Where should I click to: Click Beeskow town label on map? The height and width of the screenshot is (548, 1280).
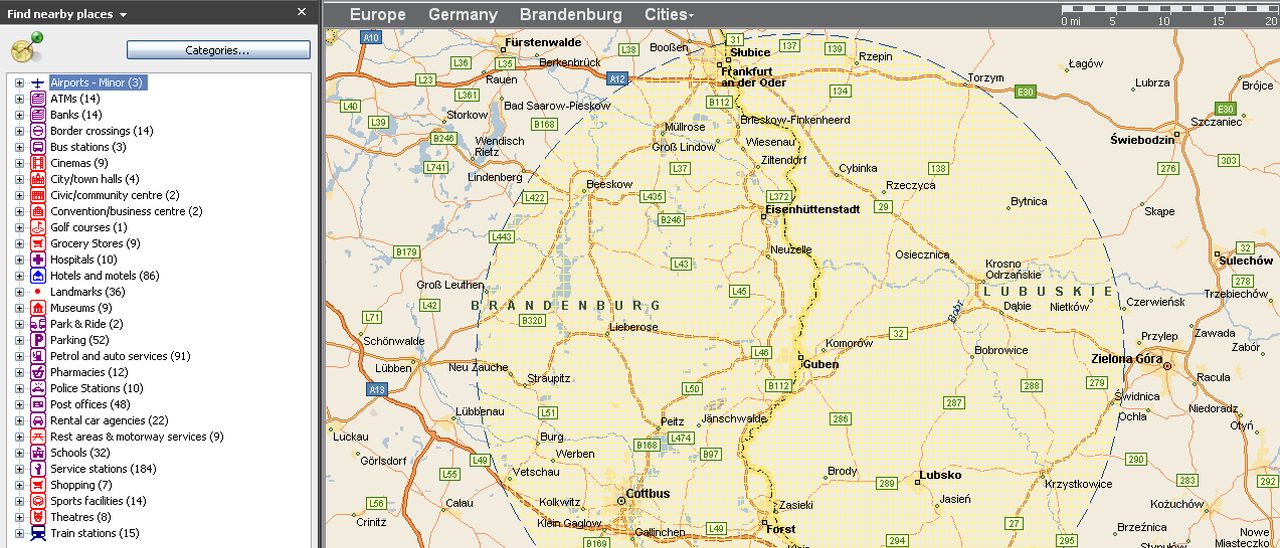[x=610, y=185]
